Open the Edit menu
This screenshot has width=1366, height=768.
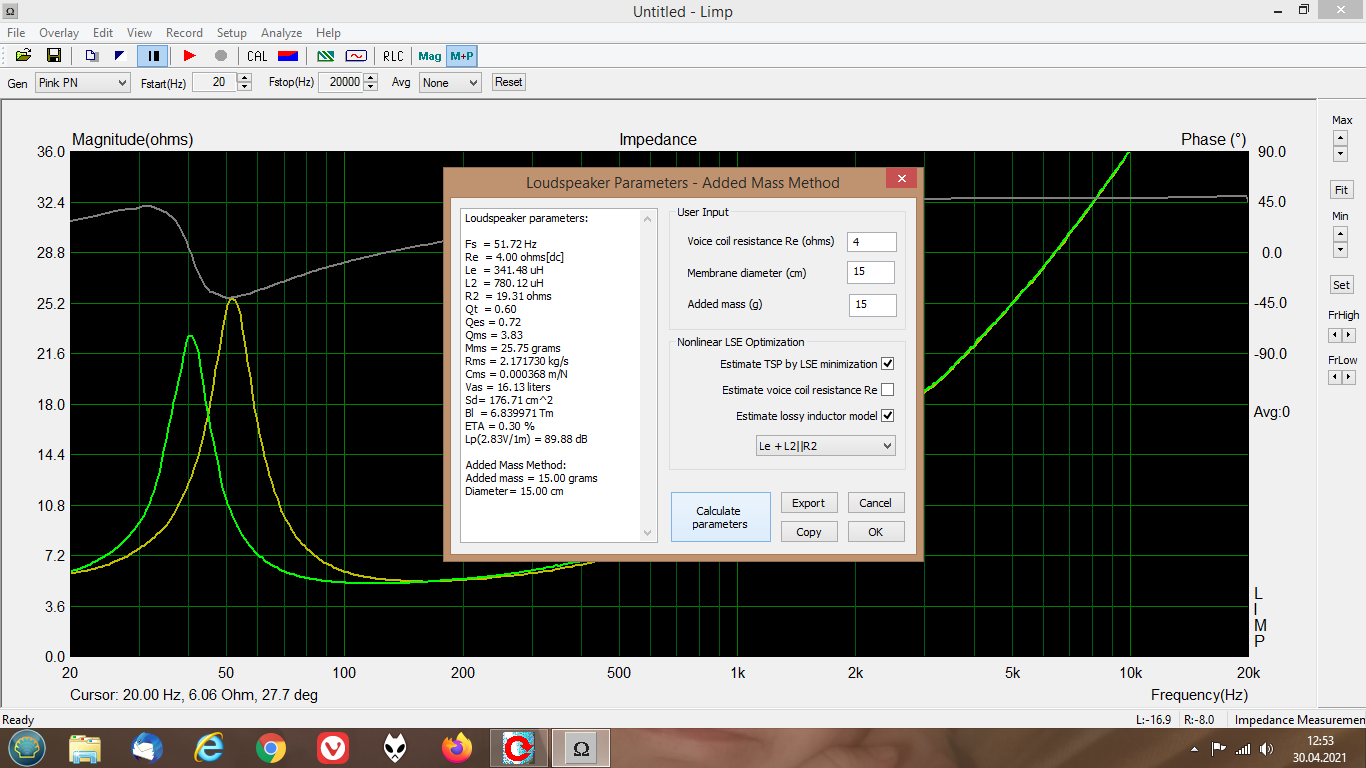tap(103, 33)
